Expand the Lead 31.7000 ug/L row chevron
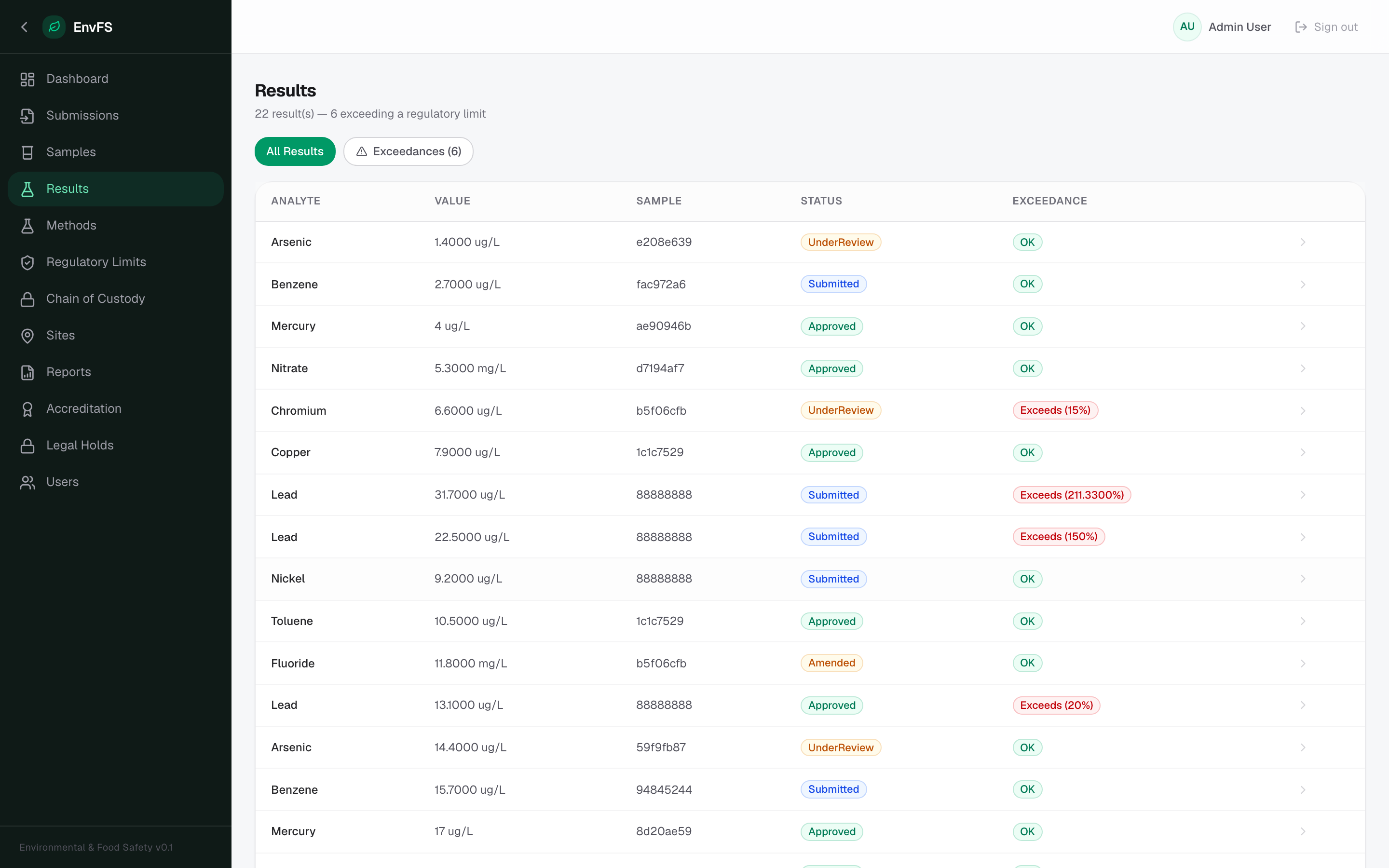Viewport: 1389px width, 868px height. [1303, 495]
